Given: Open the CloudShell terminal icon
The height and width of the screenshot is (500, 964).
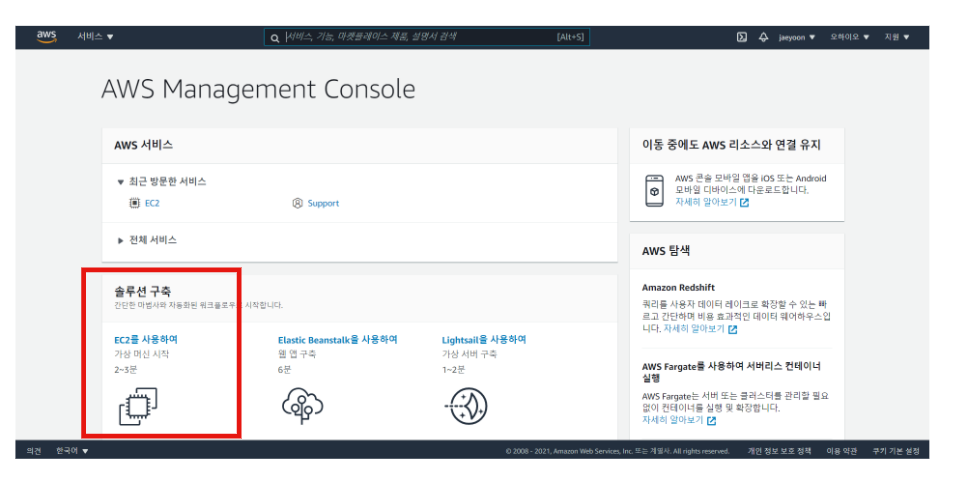Looking at the screenshot, I should (742, 37).
